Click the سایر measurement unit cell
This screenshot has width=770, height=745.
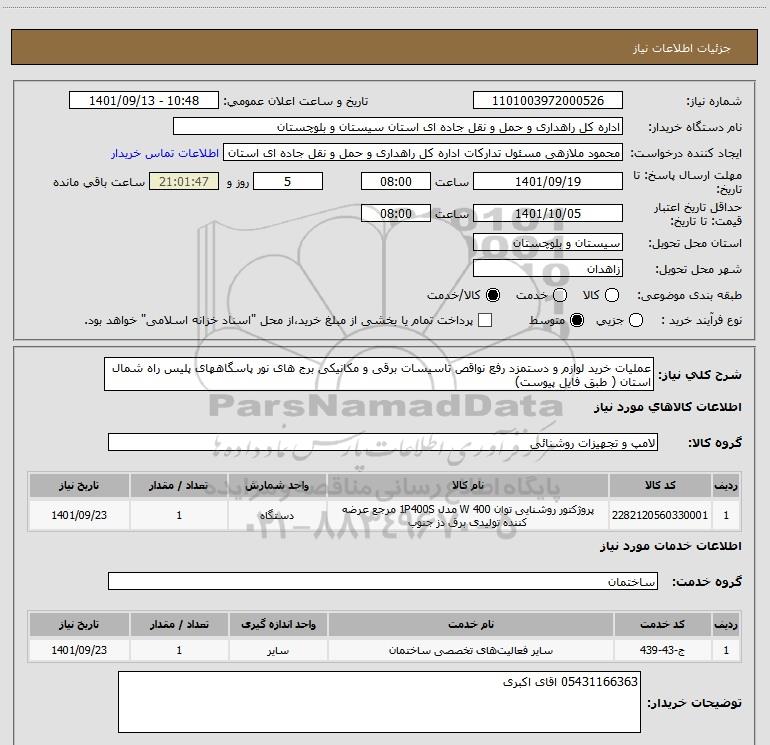278,650
